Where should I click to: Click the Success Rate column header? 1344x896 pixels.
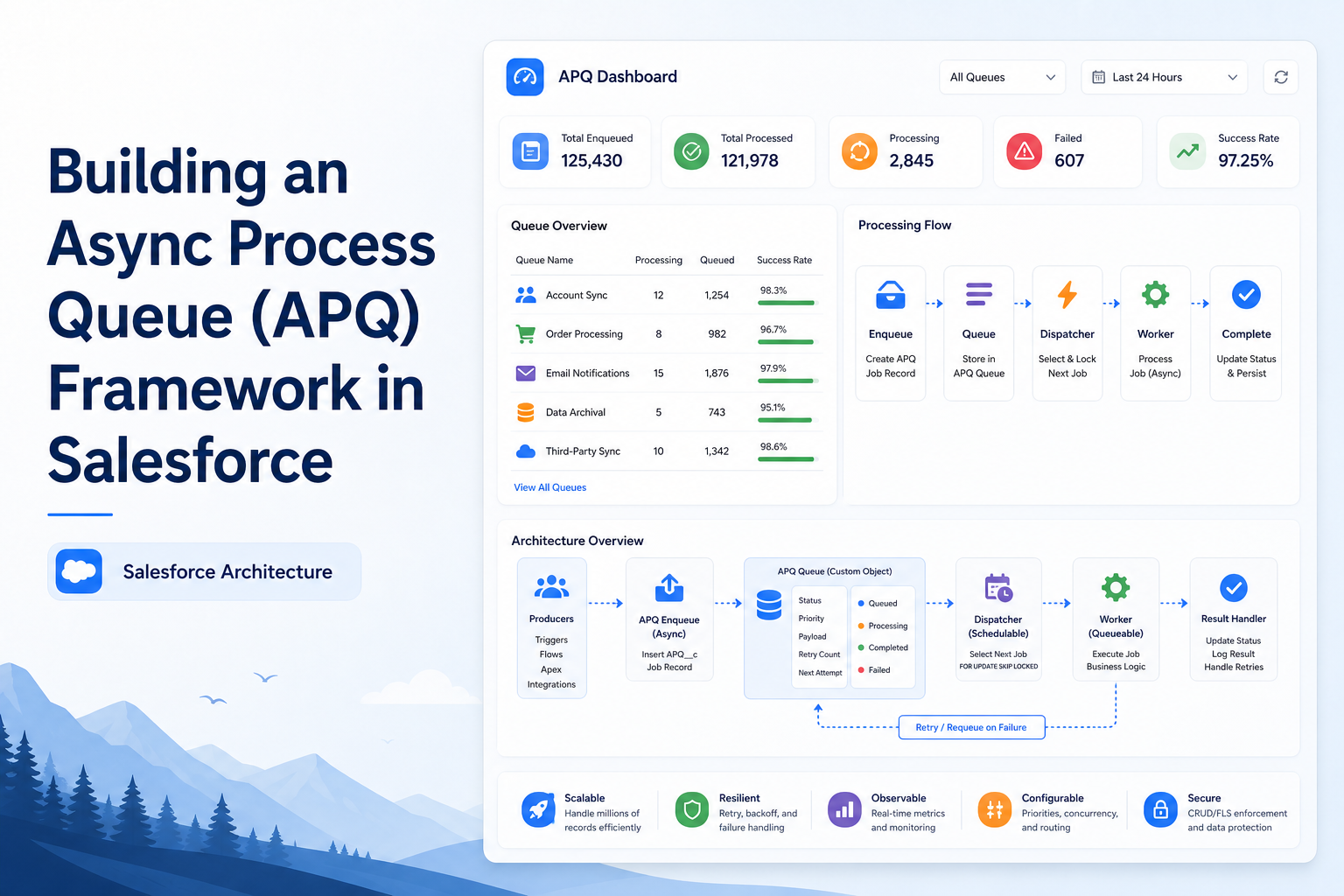tap(784, 260)
